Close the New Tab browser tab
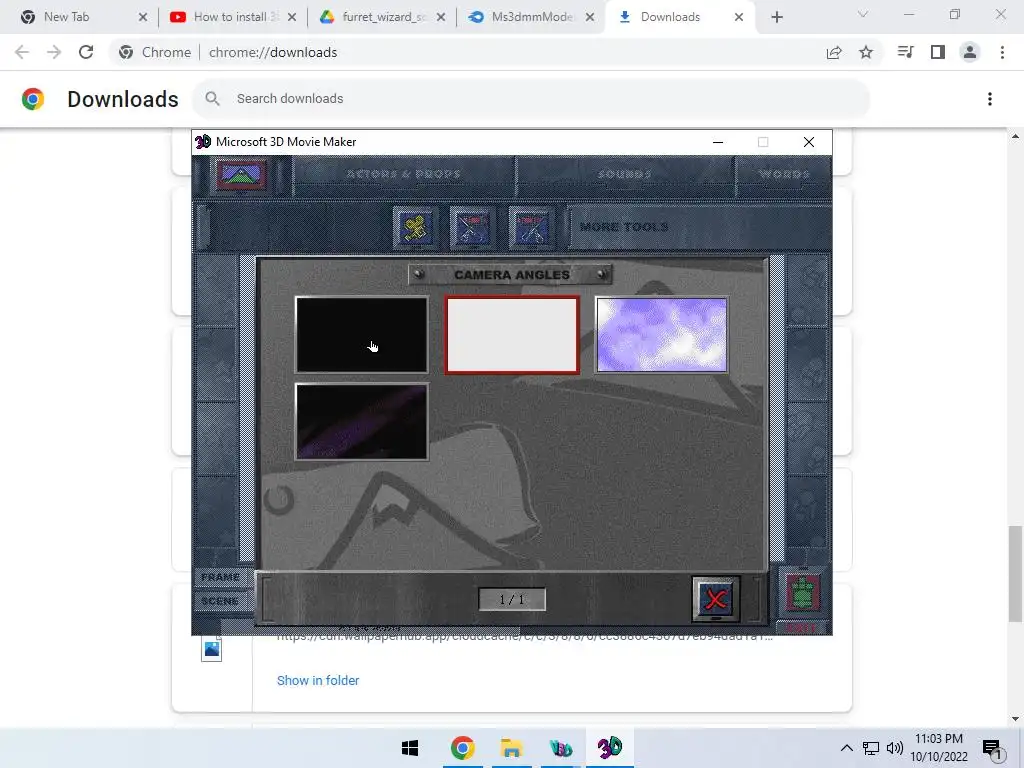 tap(143, 17)
